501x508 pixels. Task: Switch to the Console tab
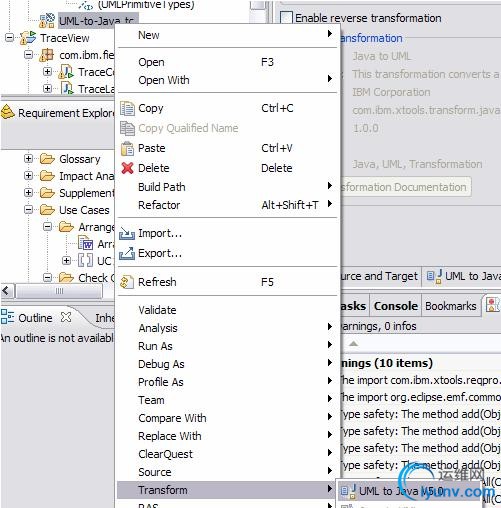click(x=395, y=306)
